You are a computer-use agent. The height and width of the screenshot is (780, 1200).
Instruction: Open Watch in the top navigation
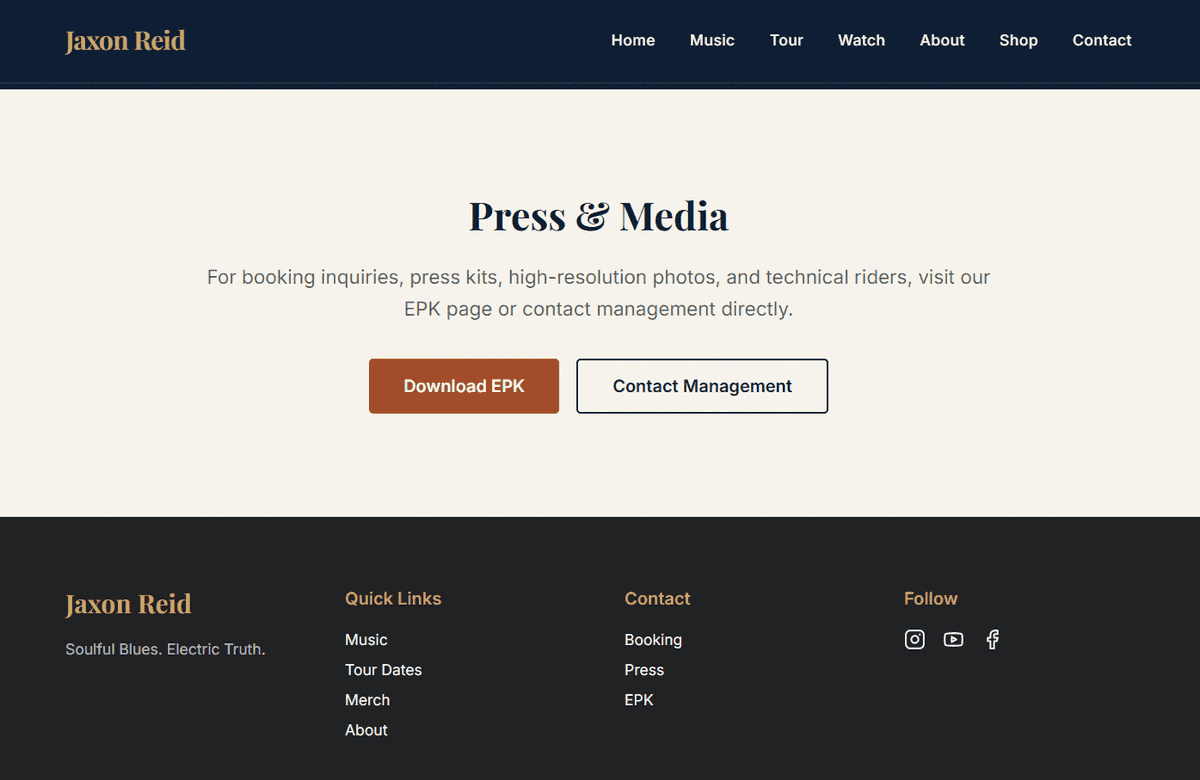(x=861, y=40)
